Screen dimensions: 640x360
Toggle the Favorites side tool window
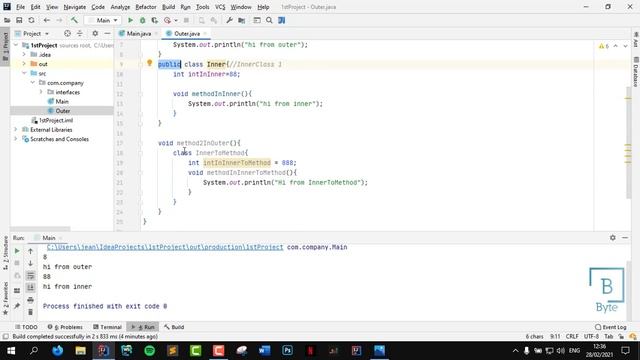point(5,298)
